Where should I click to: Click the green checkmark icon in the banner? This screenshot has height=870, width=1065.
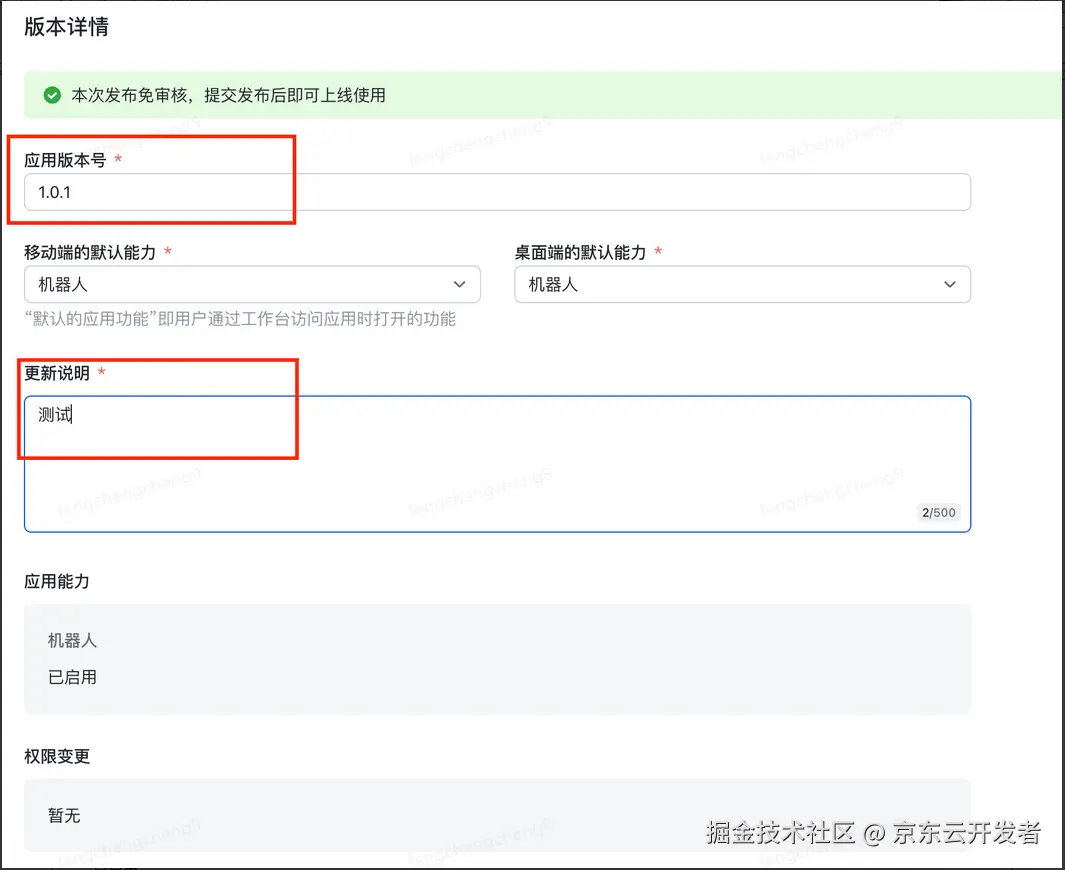coord(51,94)
